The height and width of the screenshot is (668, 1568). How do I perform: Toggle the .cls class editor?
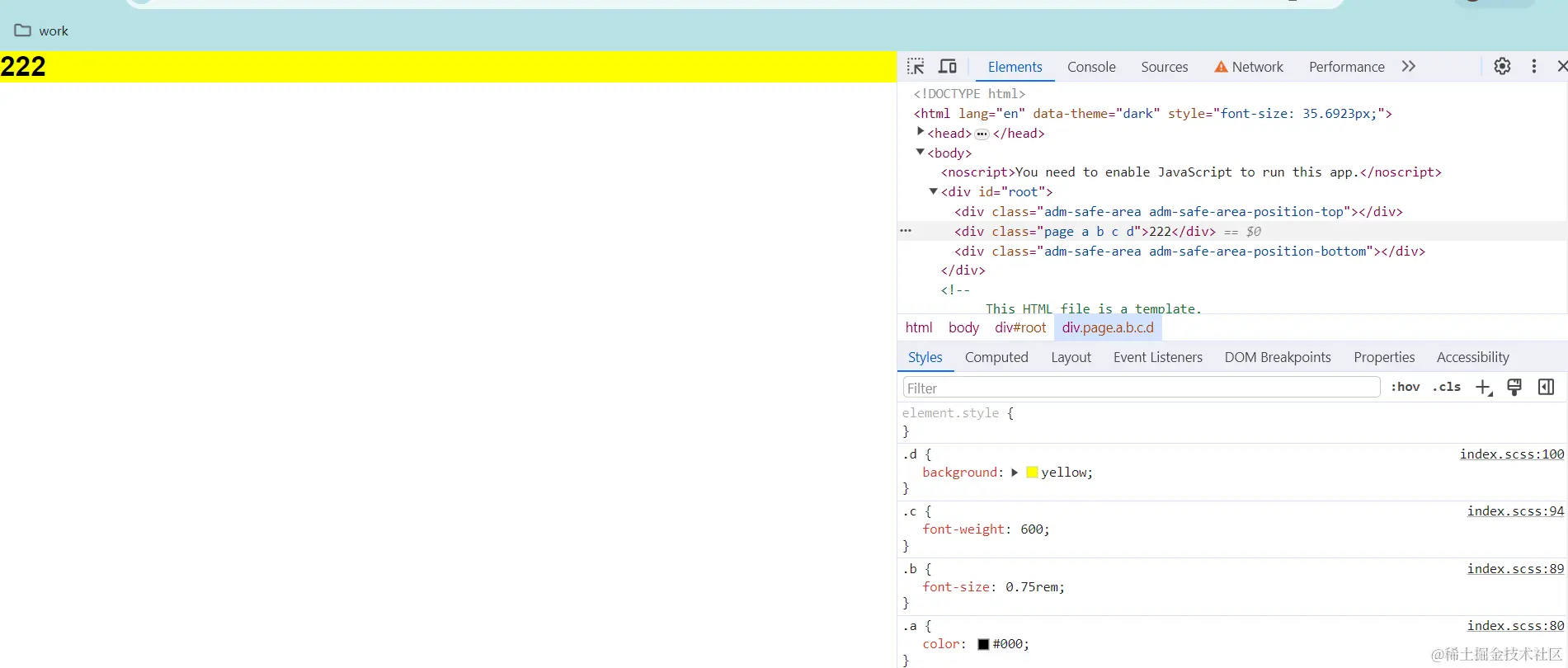coord(1447,387)
